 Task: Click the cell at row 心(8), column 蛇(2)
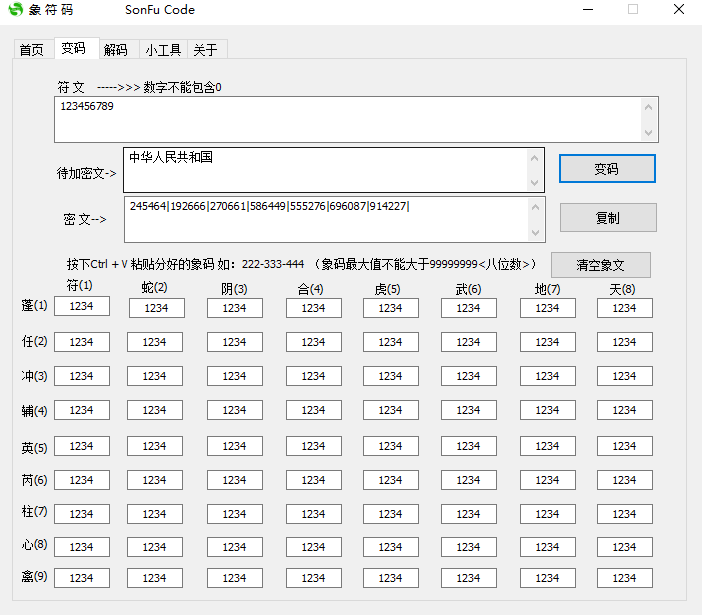pyautogui.click(x=155, y=547)
